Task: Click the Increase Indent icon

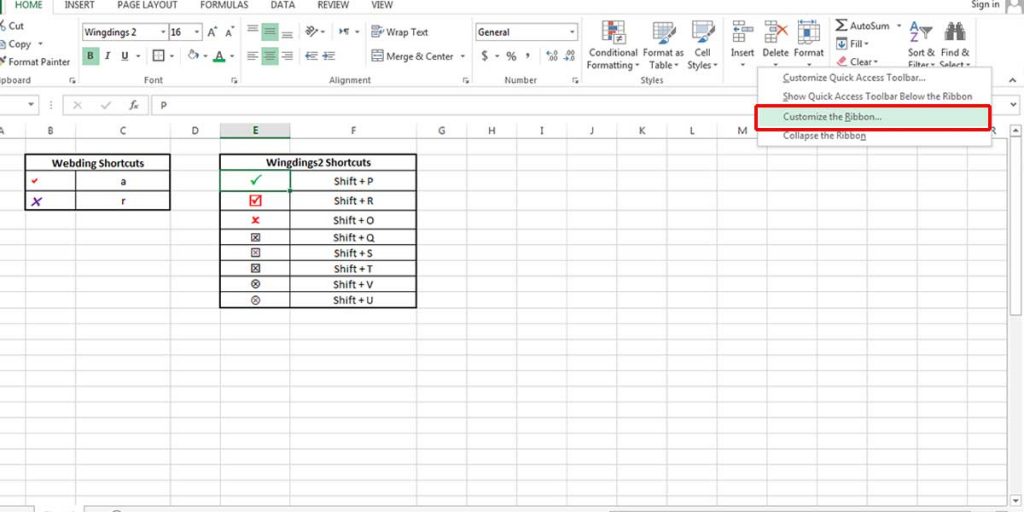Action: [x=328, y=56]
